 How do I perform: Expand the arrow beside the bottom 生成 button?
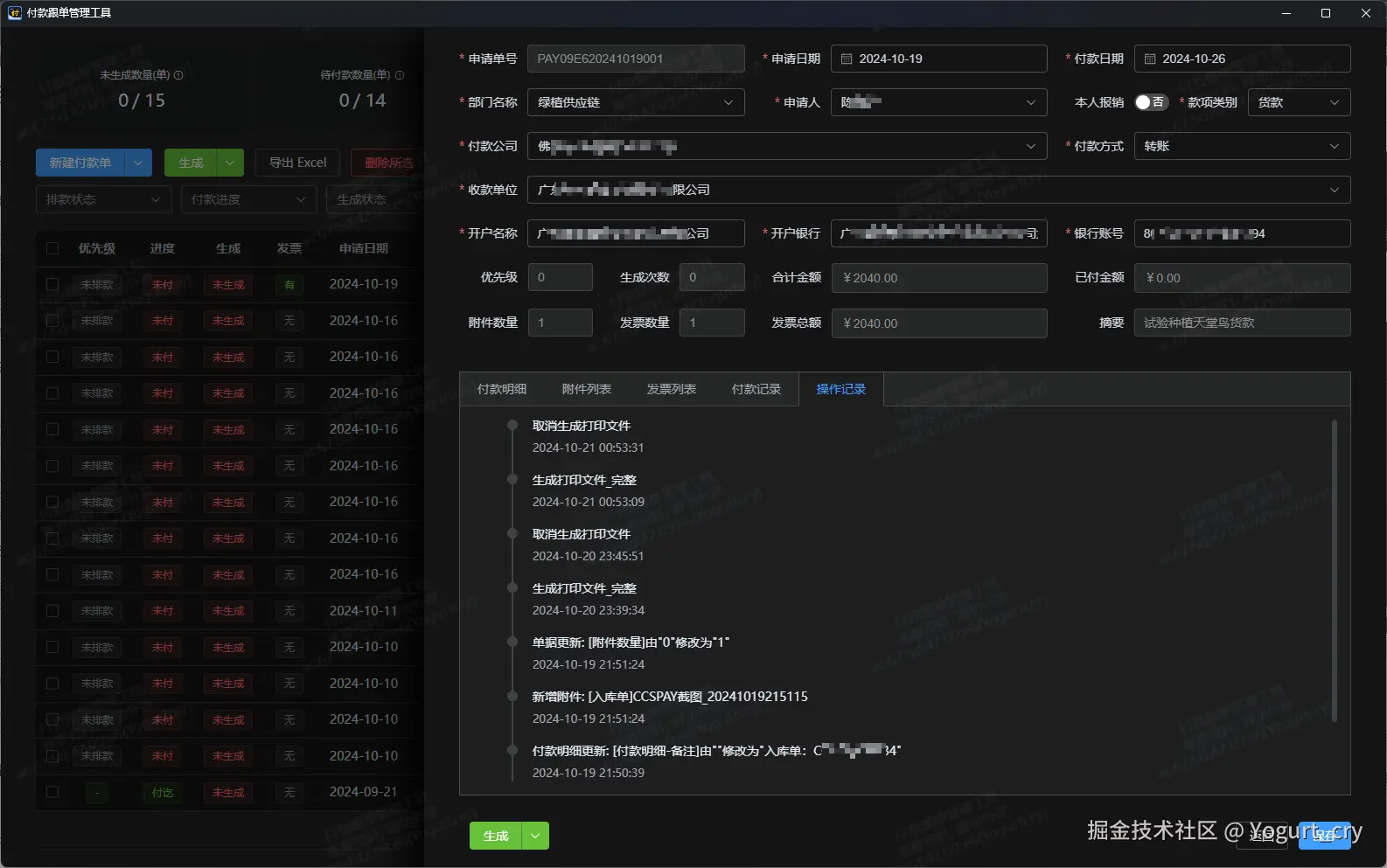pyautogui.click(x=535, y=836)
